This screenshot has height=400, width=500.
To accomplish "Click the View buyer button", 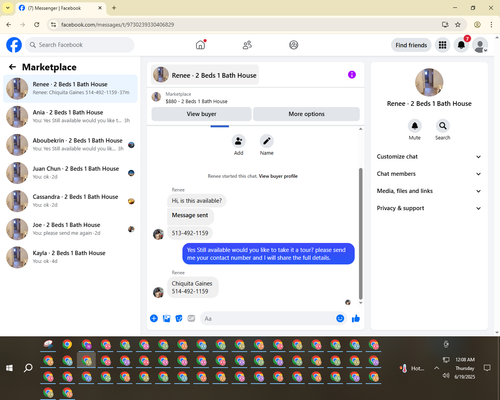I will [x=201, y=114].
